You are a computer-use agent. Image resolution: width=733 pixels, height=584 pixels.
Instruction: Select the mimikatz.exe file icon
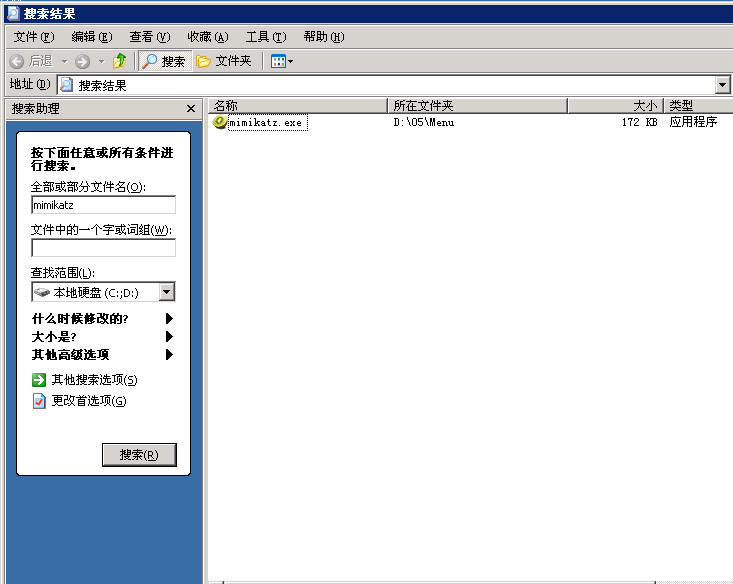(220, 122)
